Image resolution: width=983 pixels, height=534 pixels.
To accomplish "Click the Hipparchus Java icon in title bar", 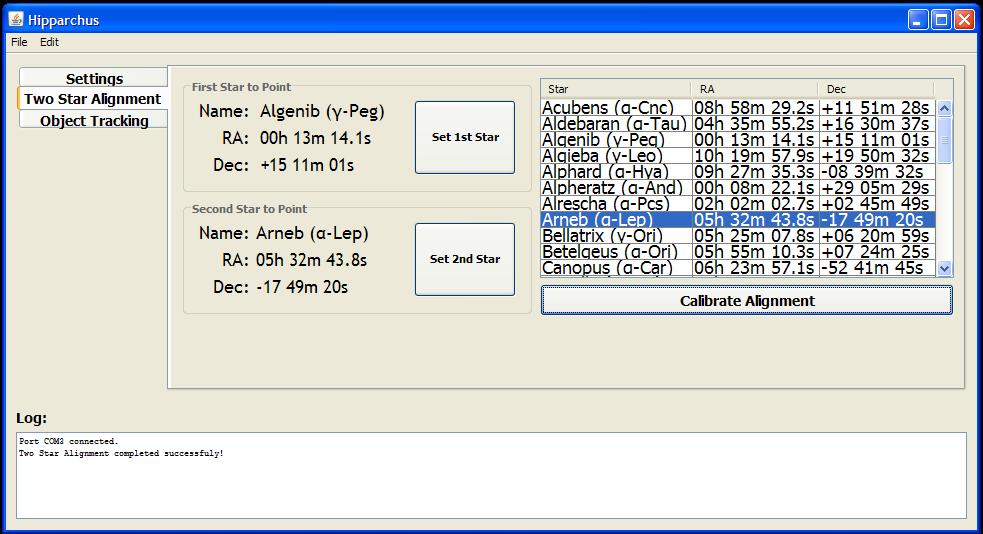I will point(15,19).
